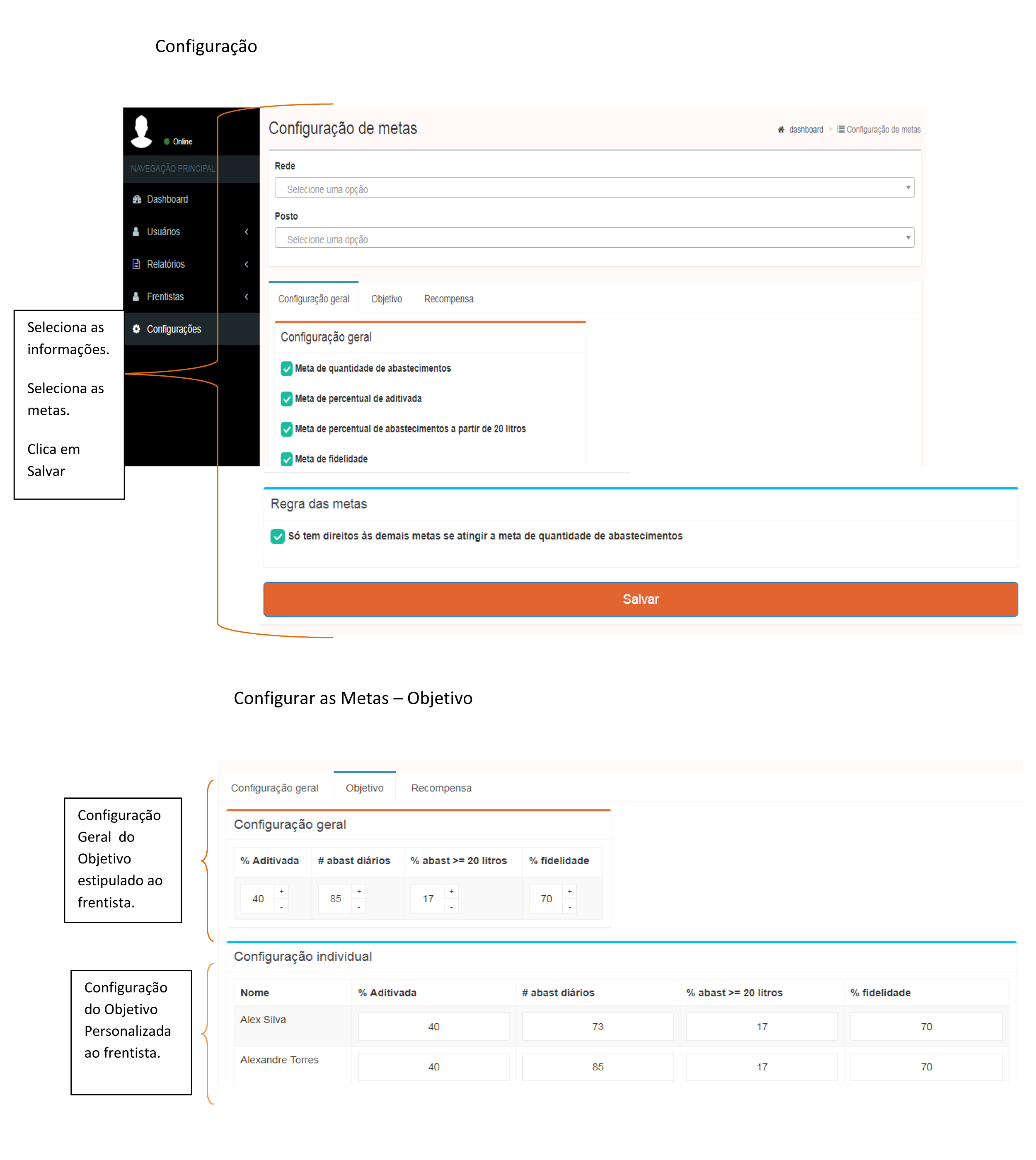The height and width of the screenshot is (1160, 1036).
Task: Click the Configurações gear icon
Action: (137, 329)
